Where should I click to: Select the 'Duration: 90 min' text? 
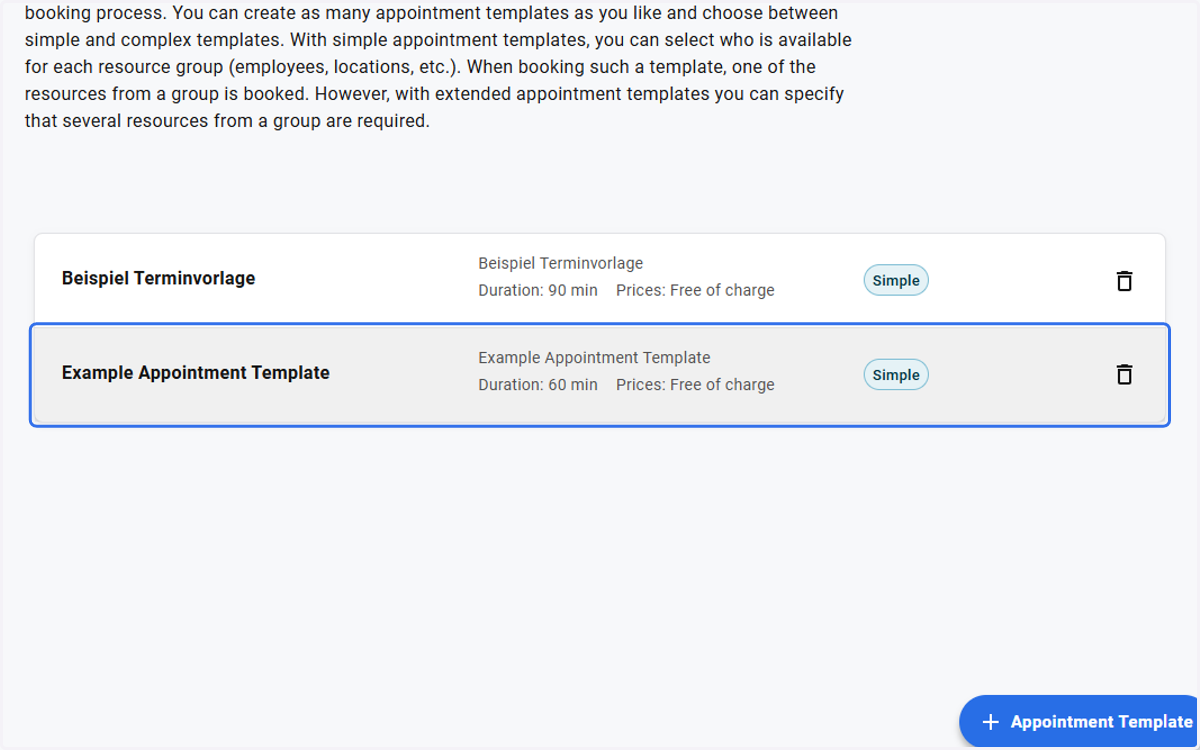pyautogui.click(x=538, y=290)
